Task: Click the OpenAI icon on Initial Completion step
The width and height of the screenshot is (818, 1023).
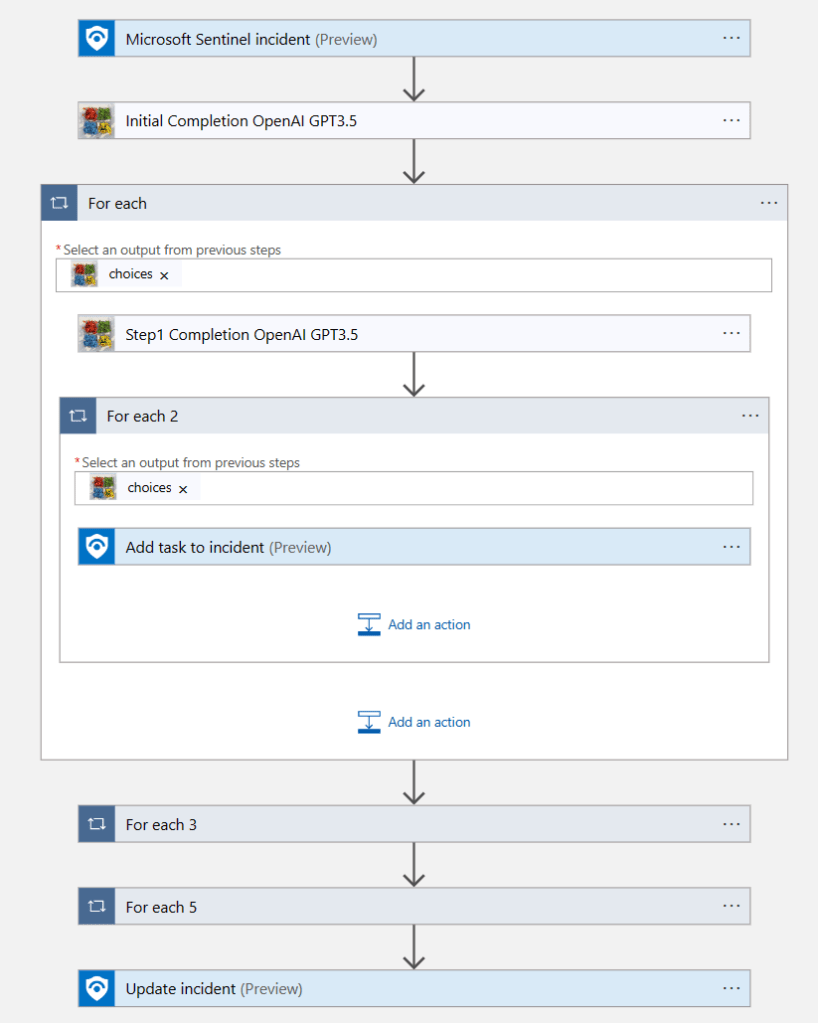Action: 97,121
